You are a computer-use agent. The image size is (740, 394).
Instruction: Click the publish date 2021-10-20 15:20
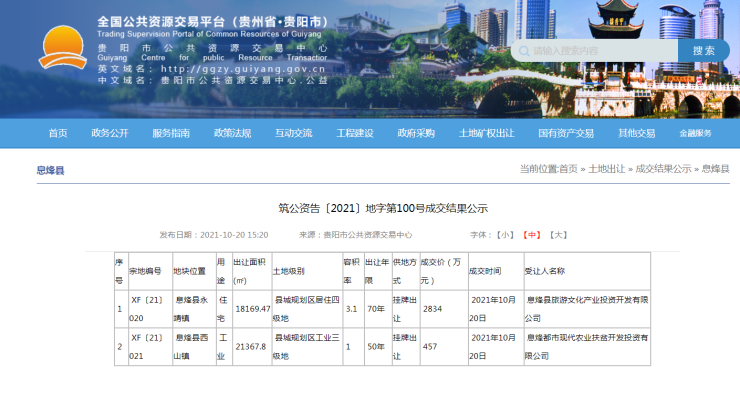tap(234, 235)
